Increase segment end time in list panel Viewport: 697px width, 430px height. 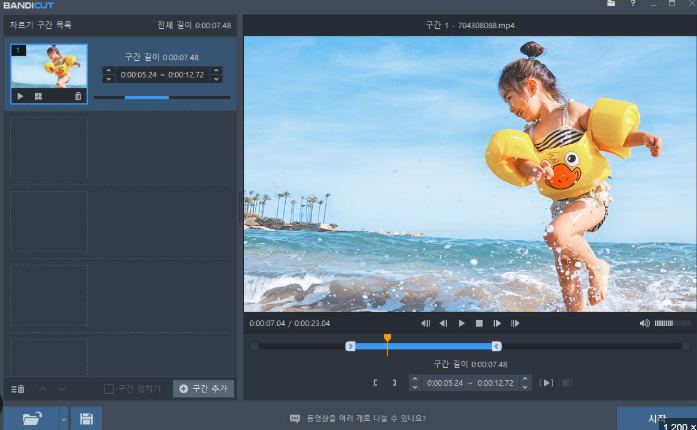pos(216,70)
